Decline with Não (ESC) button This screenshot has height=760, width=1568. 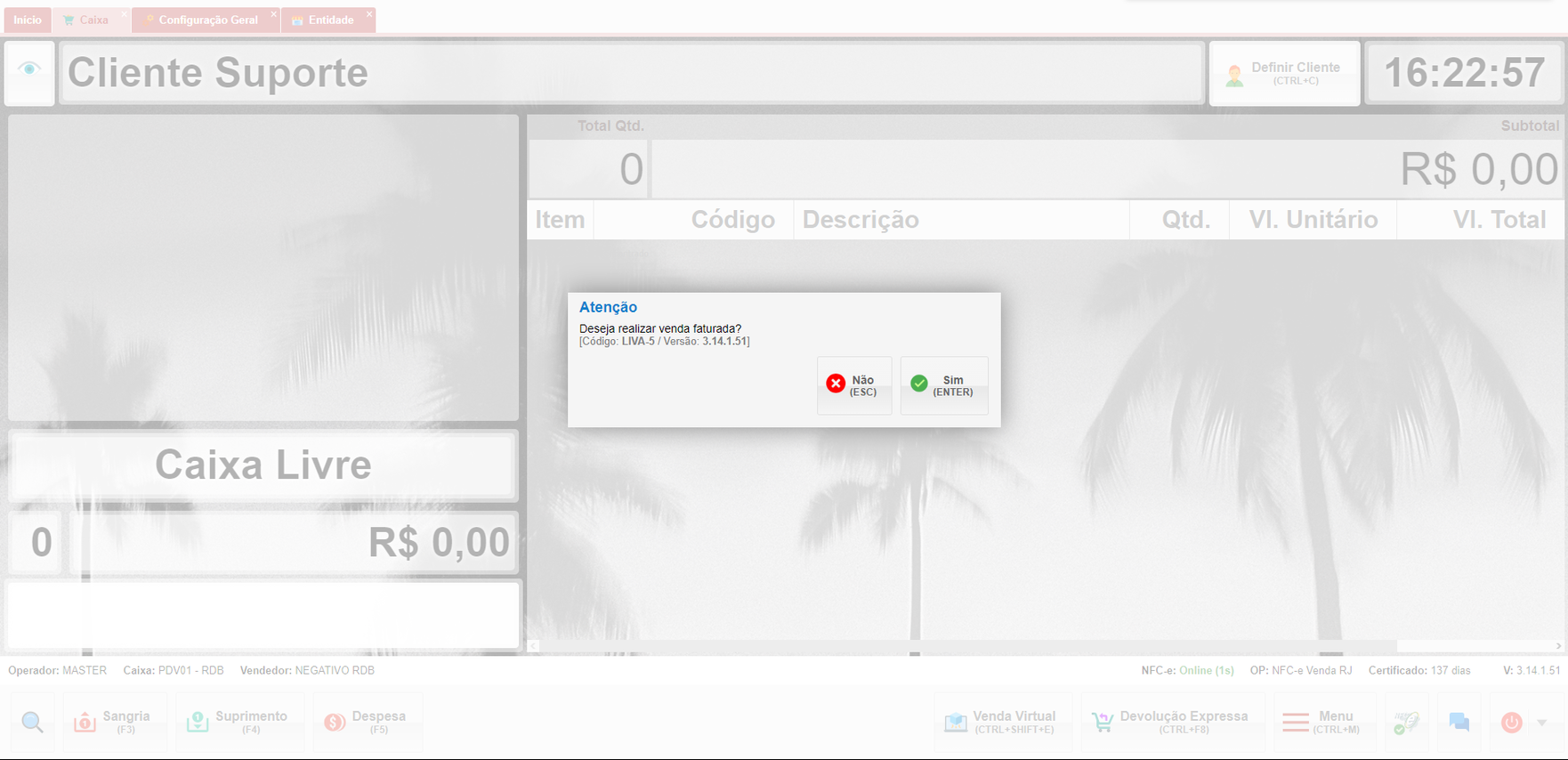[853, 385]
